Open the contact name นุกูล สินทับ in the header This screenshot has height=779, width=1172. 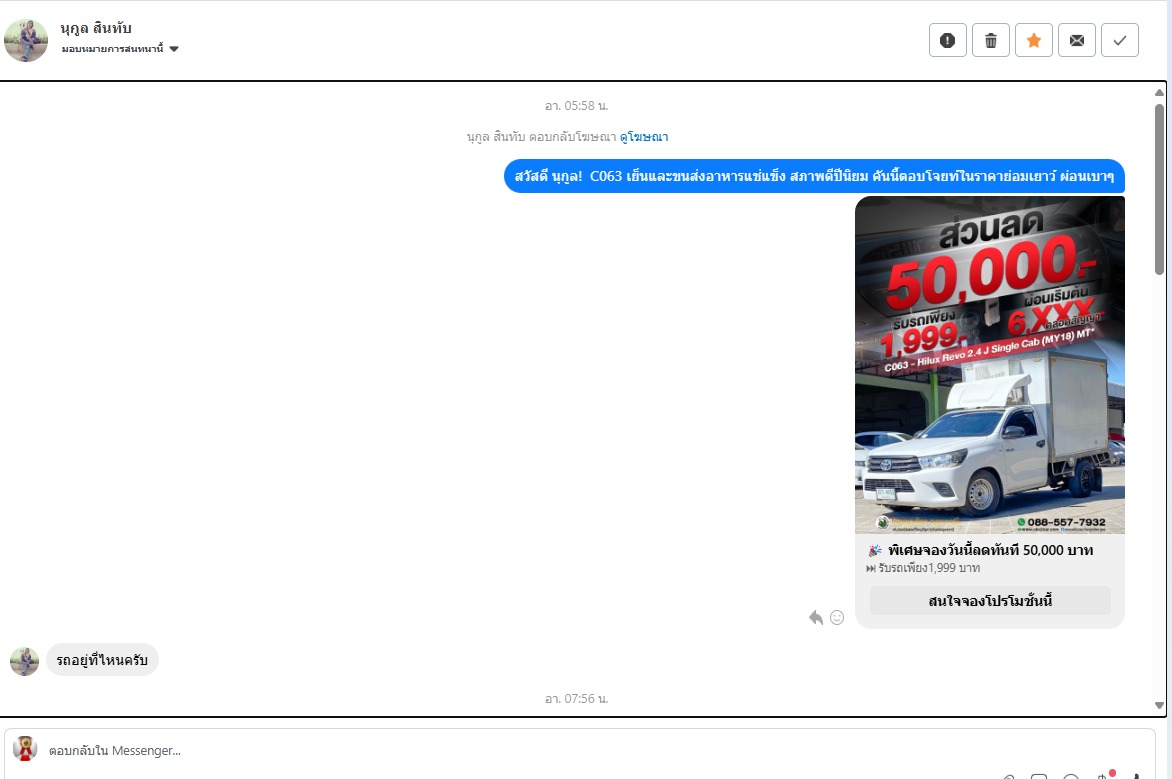pyautogui.click(x=96, y=28)
